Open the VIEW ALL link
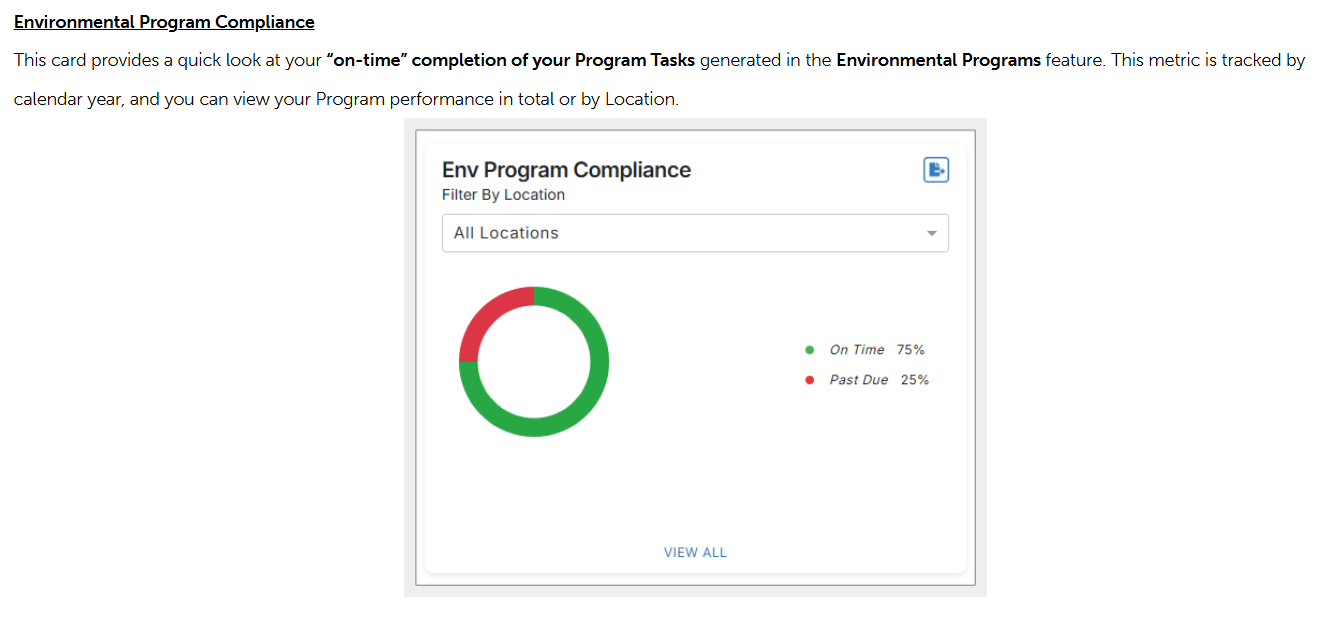Image resolution: width=1338 pixels, height=619 pixels. point(695,552)
